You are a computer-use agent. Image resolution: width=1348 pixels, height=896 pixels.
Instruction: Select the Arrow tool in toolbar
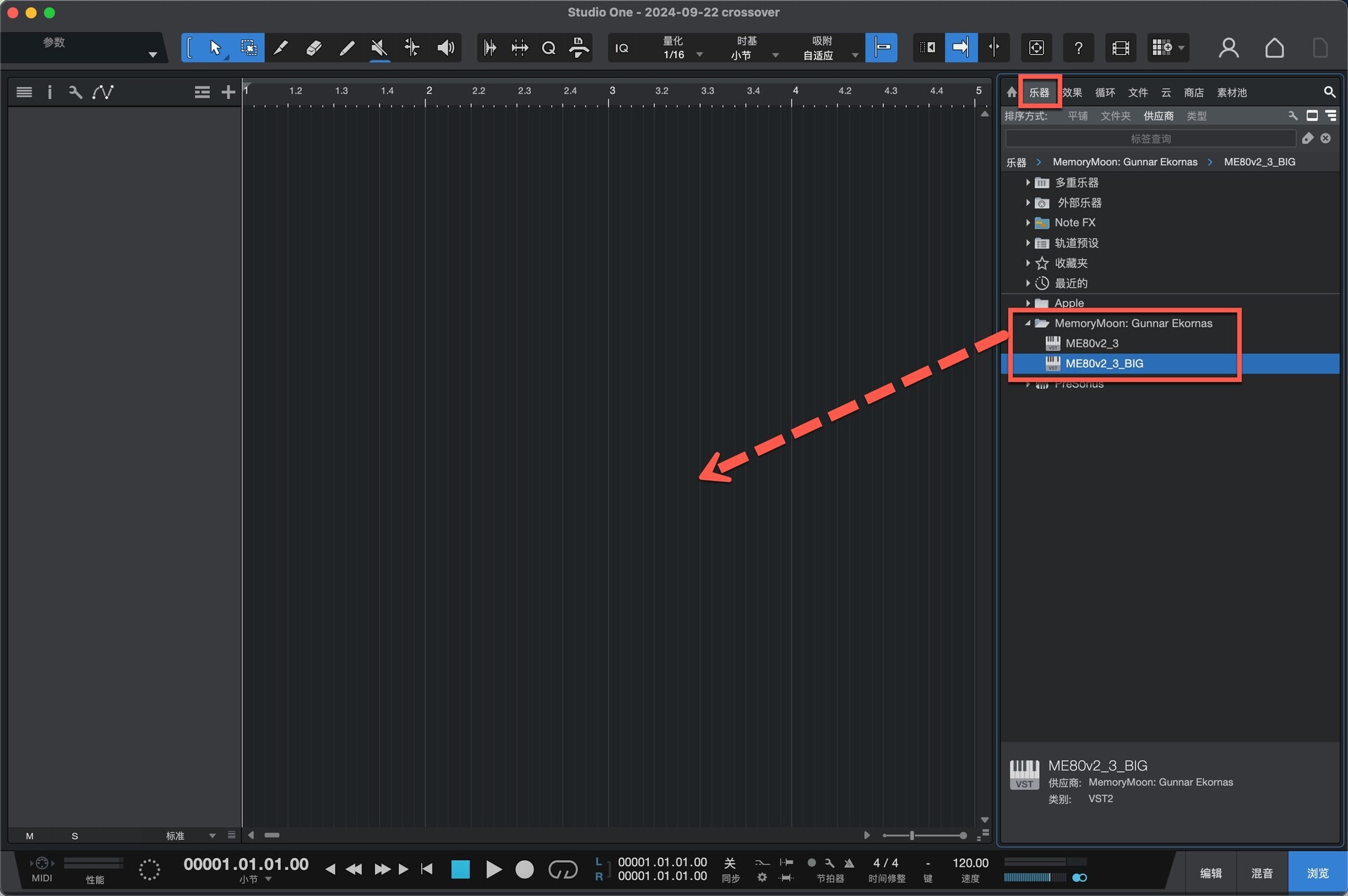[215, 48]
